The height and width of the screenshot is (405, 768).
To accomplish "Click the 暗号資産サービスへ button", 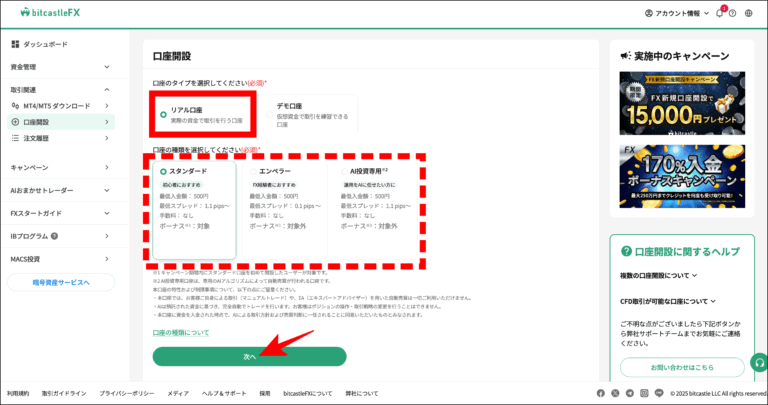I will (61, 283).
